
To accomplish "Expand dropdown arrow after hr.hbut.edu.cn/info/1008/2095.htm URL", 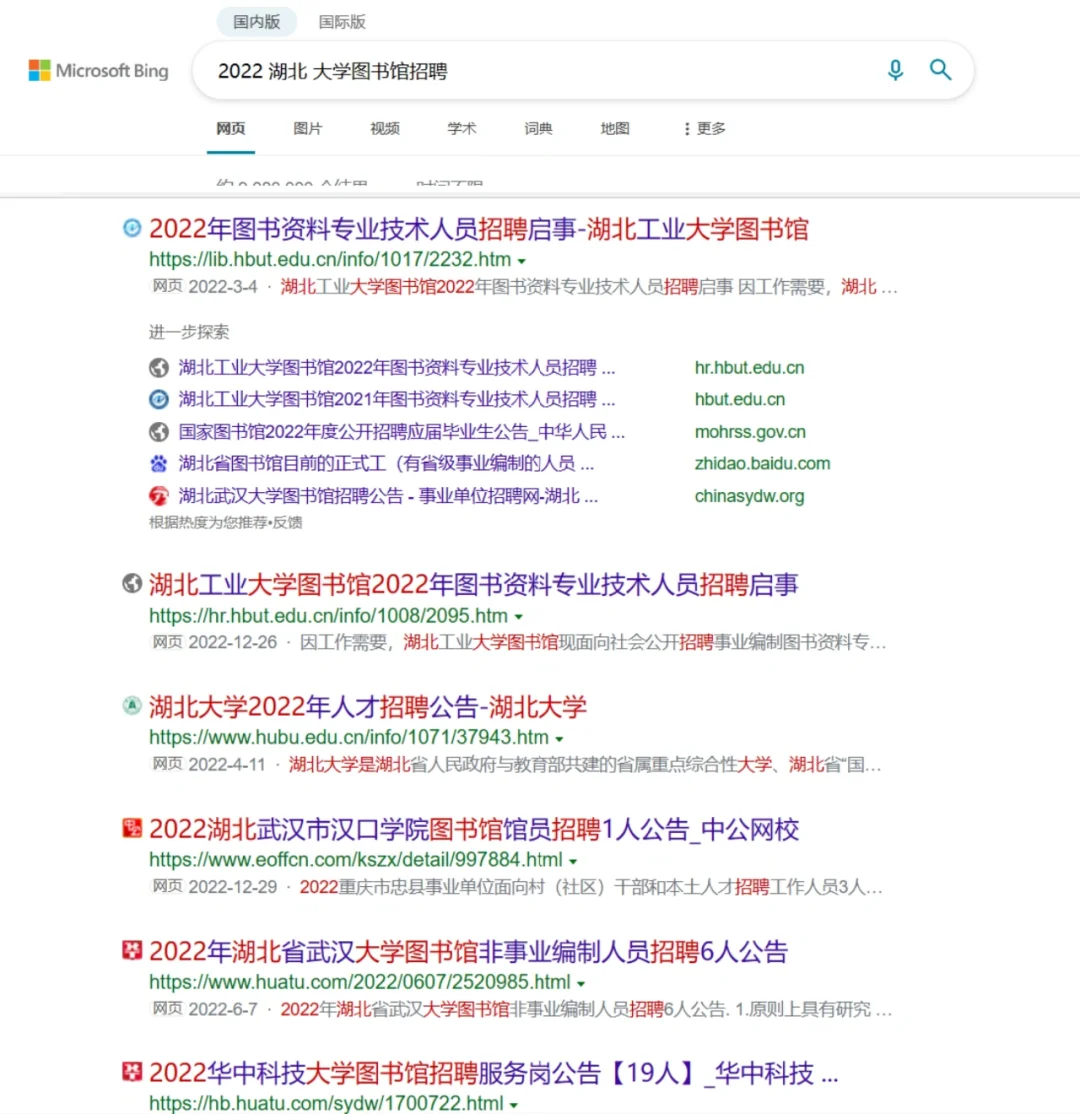I will coord(519,617).
